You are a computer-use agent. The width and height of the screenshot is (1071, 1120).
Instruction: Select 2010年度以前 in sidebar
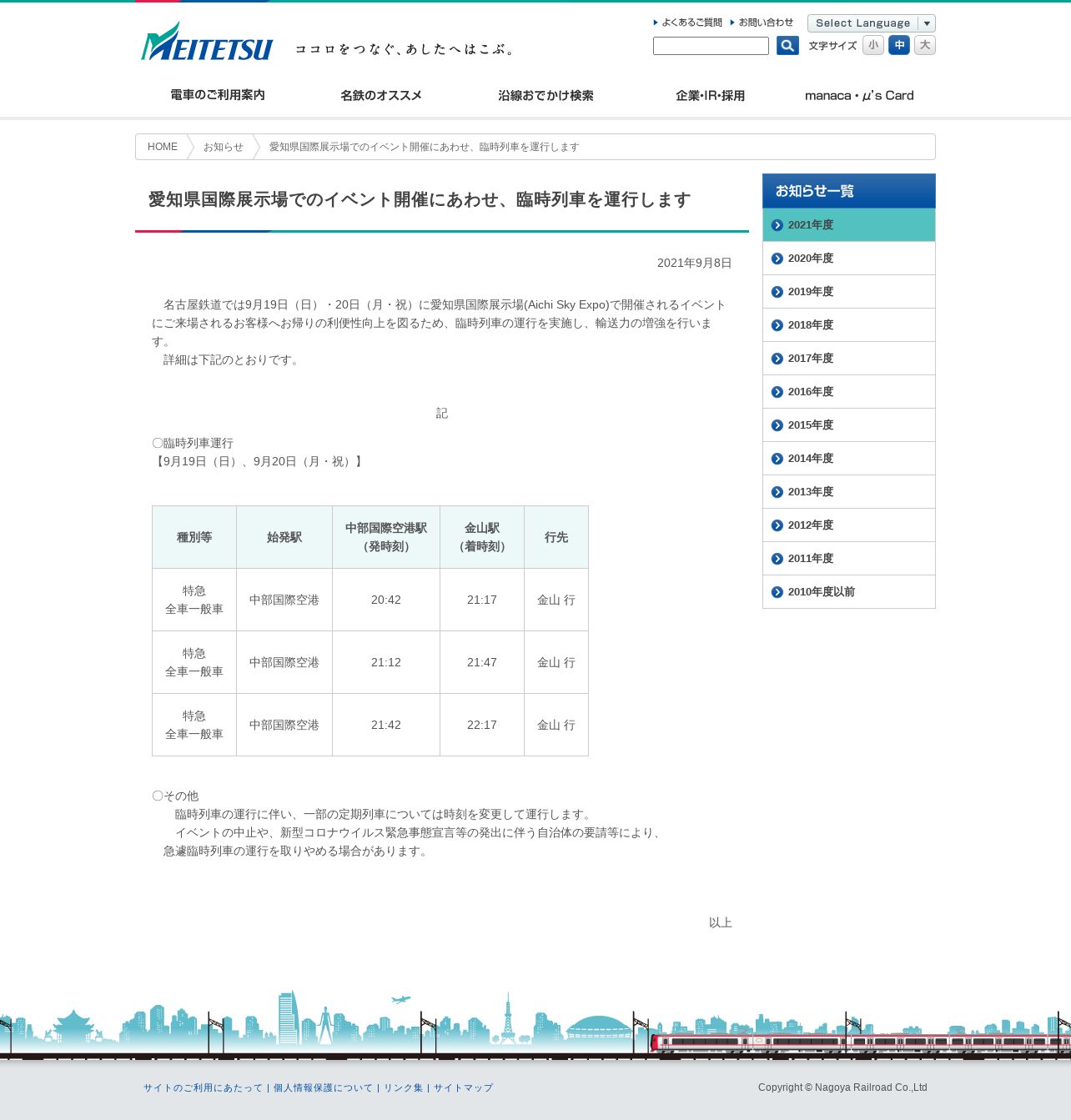coord(849,592)
